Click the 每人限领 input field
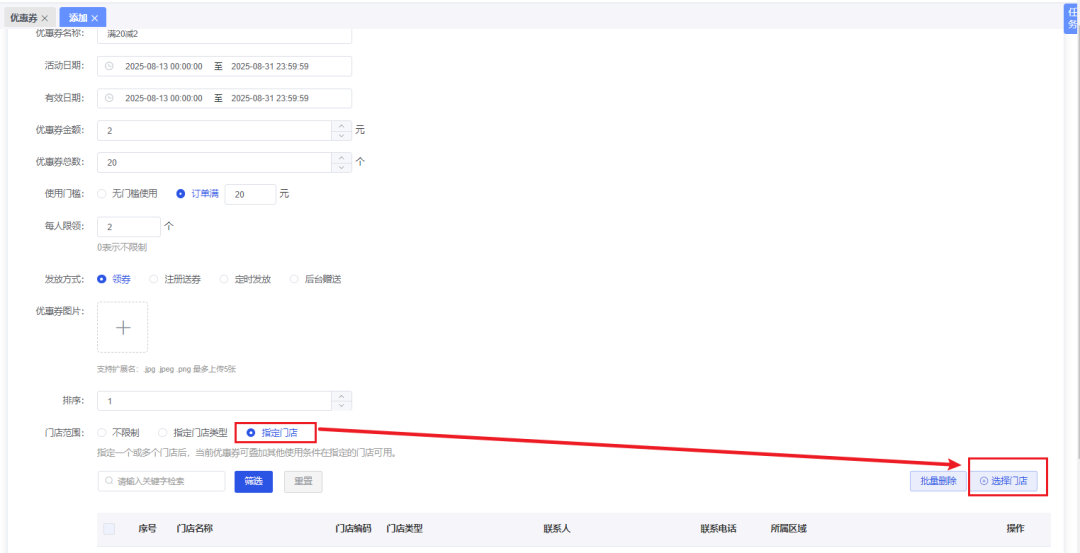Screen dimensions: 1080x553 pyautogui.click(x=129, y=227)
